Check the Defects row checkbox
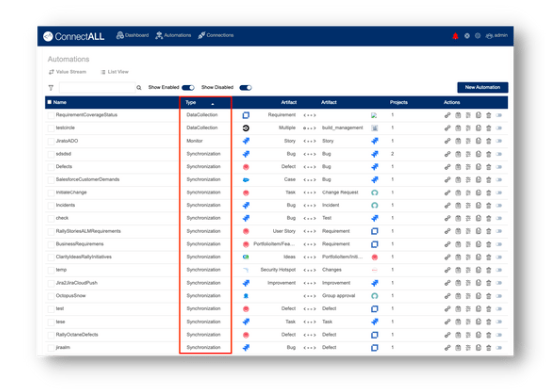The width and height of the screenshot is (549, 391). tap(51, 167)
